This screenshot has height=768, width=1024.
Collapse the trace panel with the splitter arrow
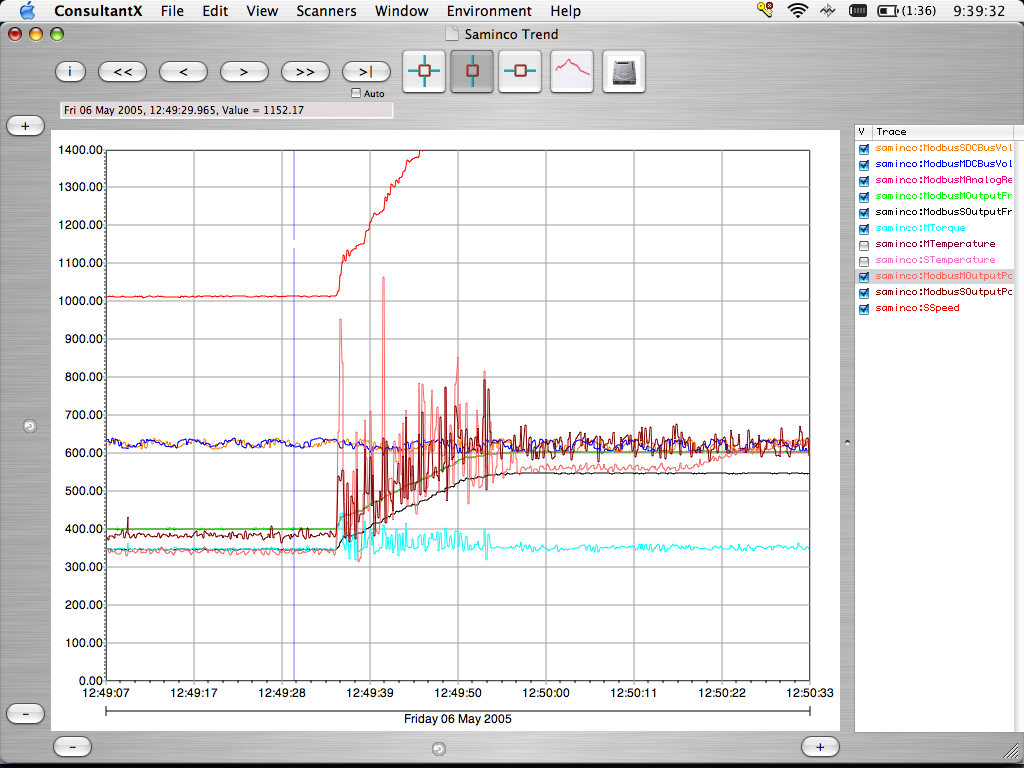(x=847, y=440)
